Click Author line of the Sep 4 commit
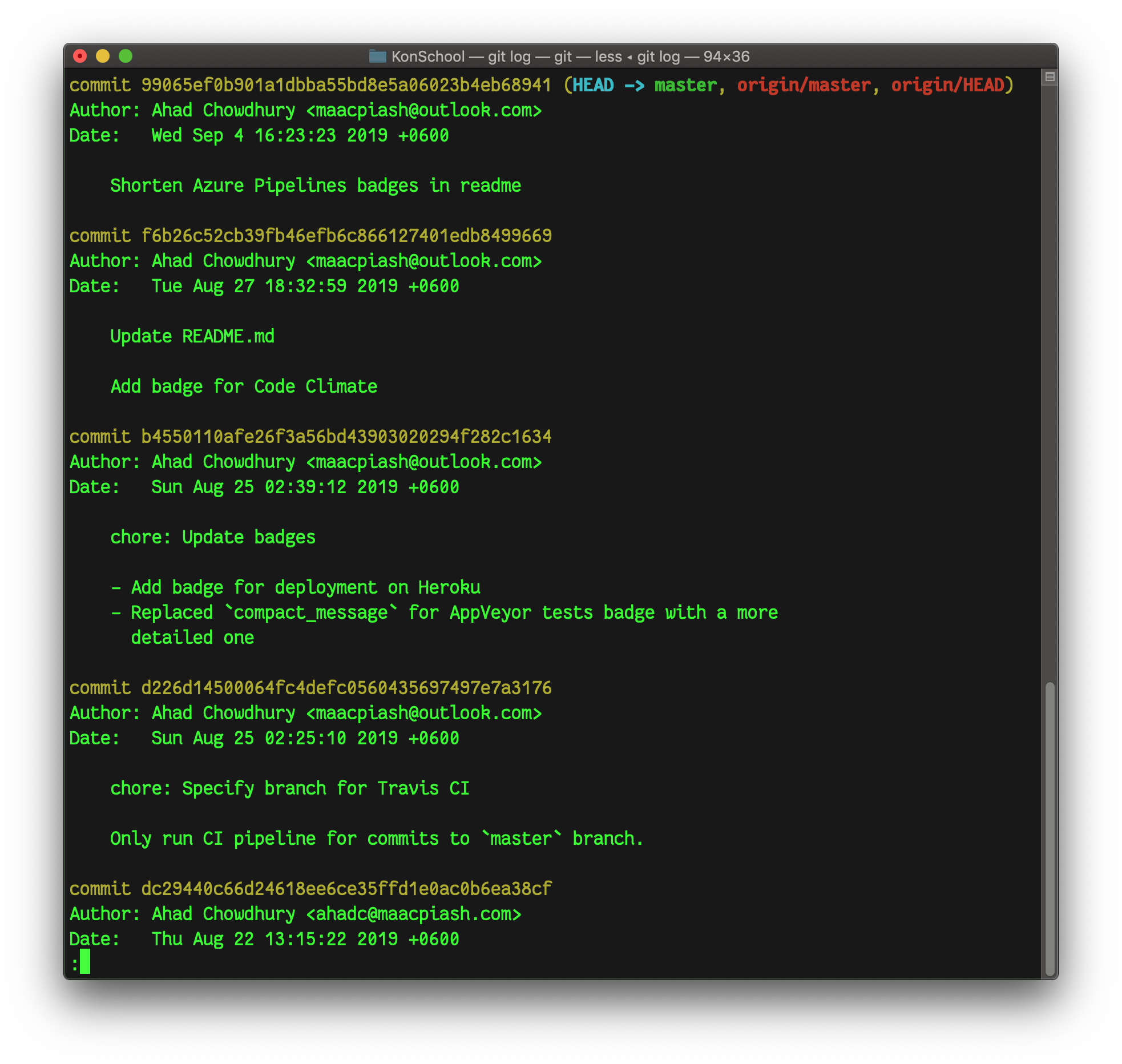Image resolution: width=1122 pixels, height=1064 pixels. point(305,110)
